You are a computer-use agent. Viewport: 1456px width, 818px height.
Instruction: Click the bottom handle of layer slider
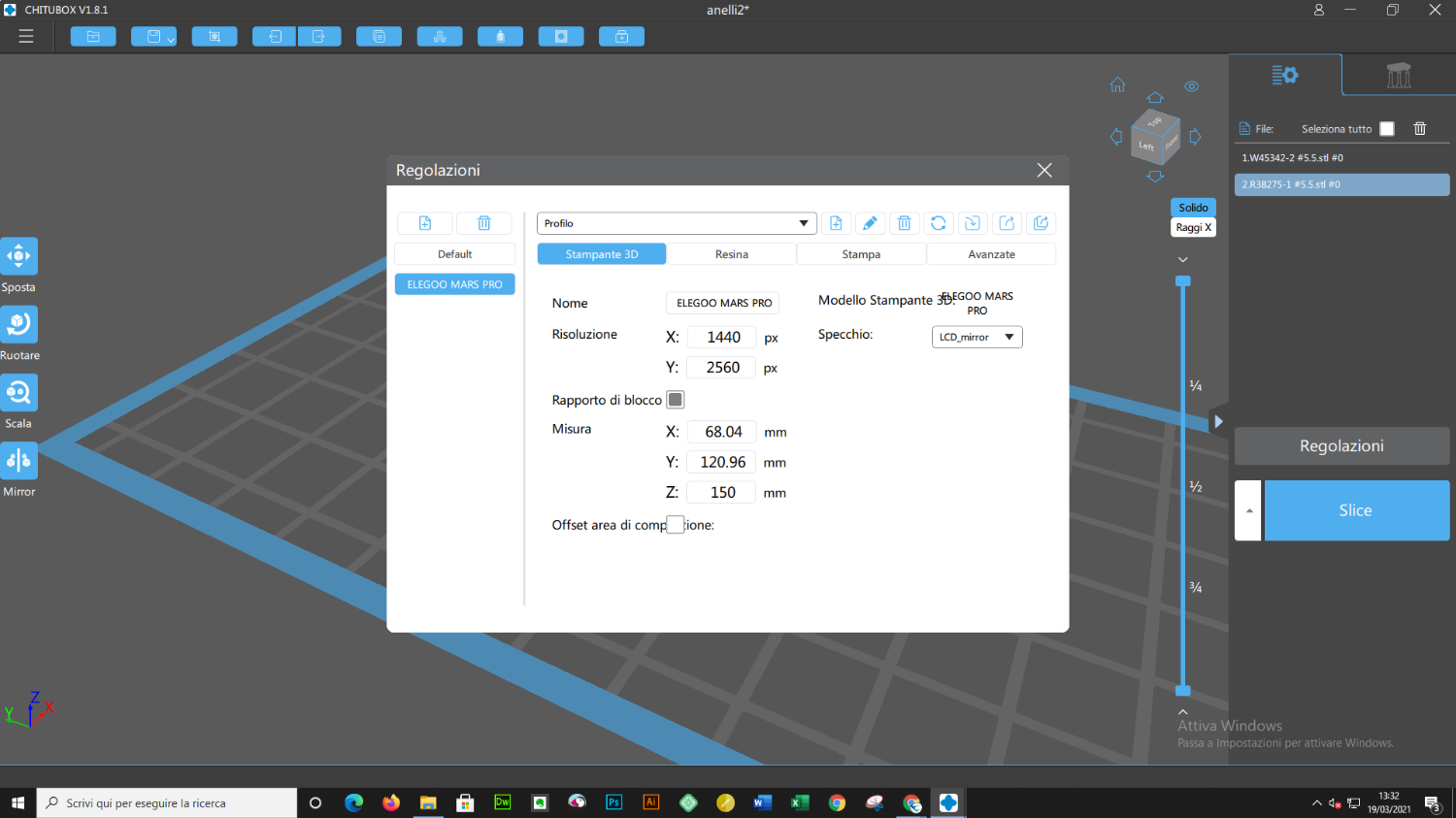tap(1183, 691)
